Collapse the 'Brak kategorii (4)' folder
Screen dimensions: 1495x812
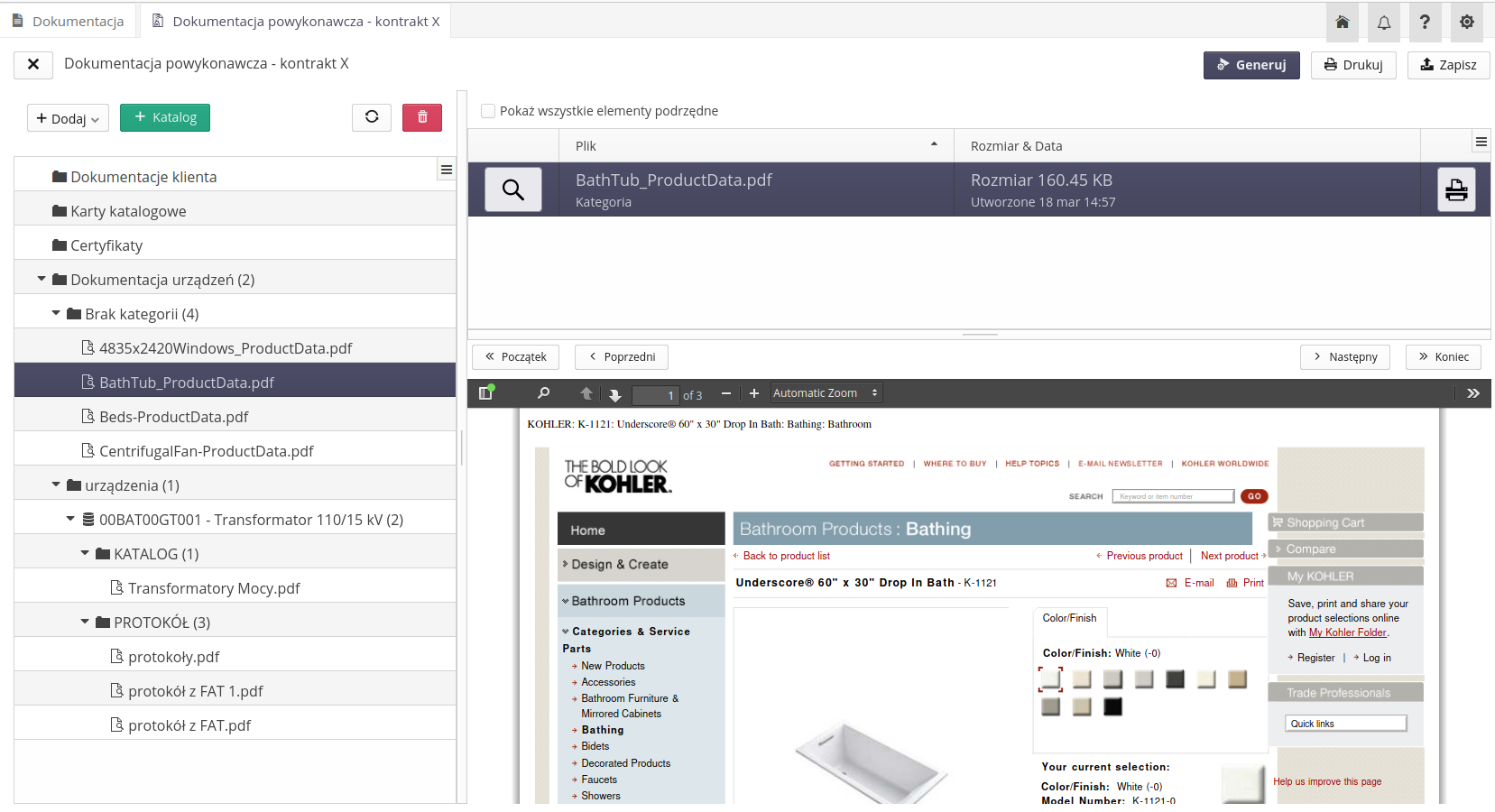click(x=56, y=313)
